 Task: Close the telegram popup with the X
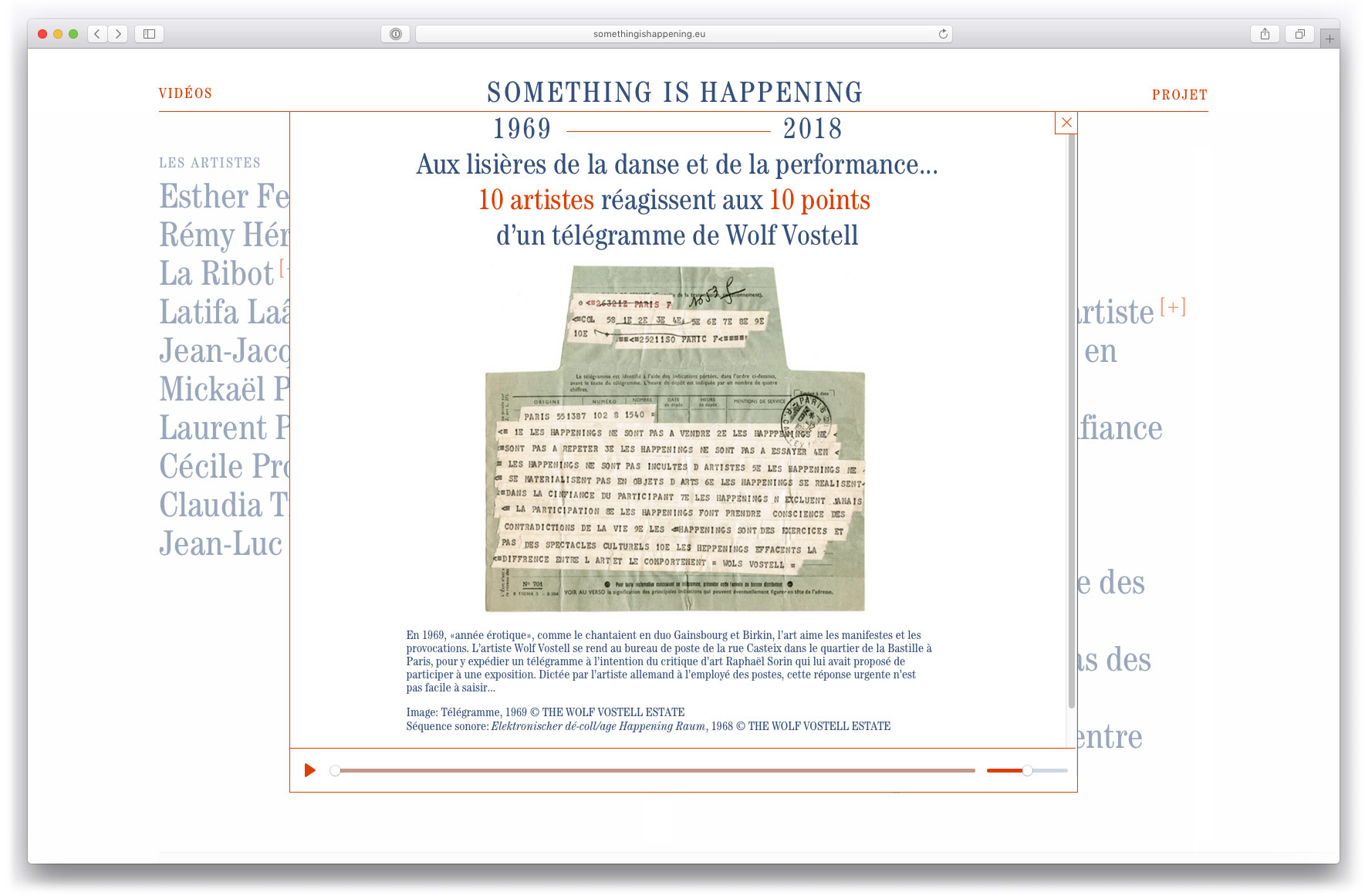click(x=1066, y=123)
